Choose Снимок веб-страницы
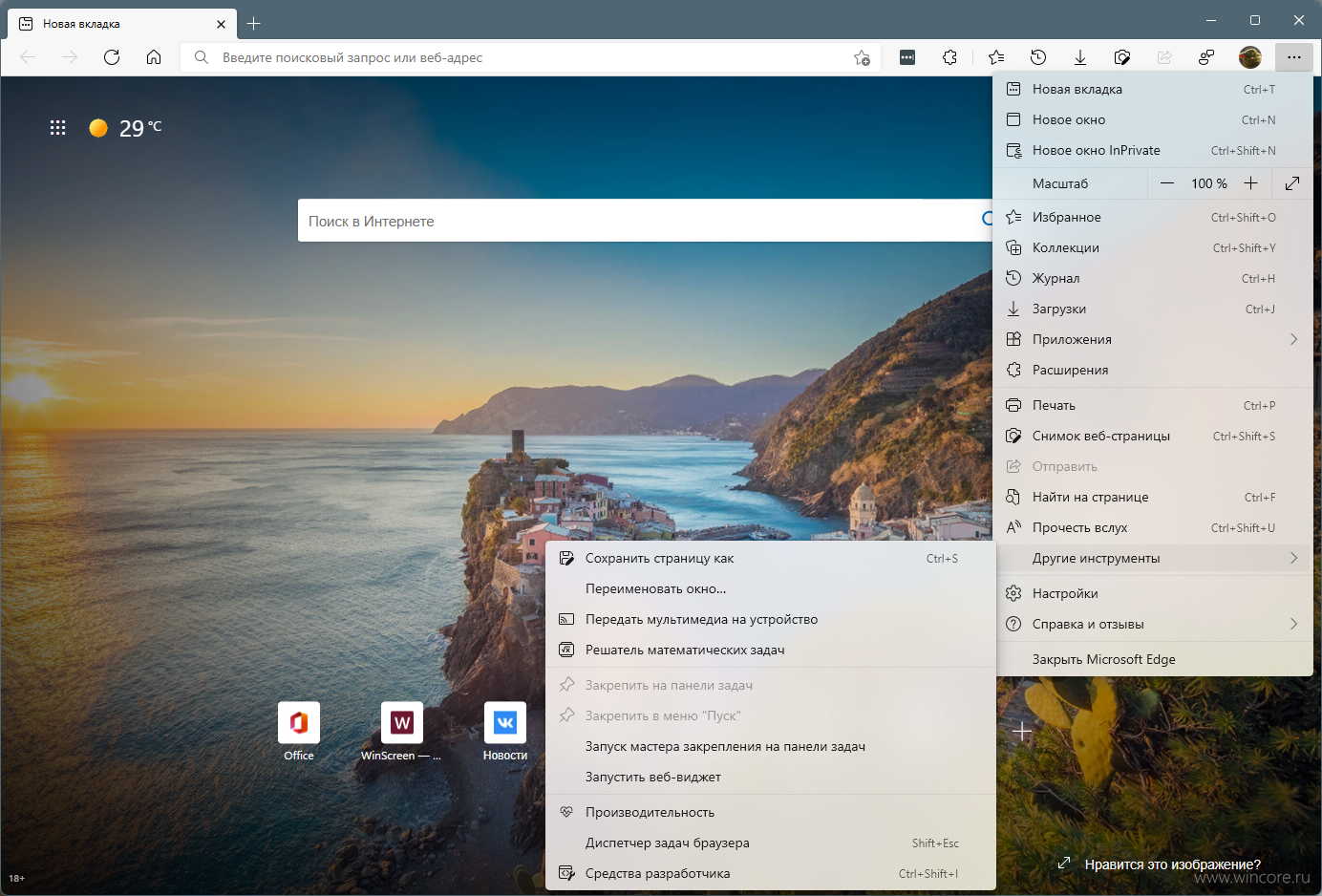Screen dimensions: 1322x896 1153,436
